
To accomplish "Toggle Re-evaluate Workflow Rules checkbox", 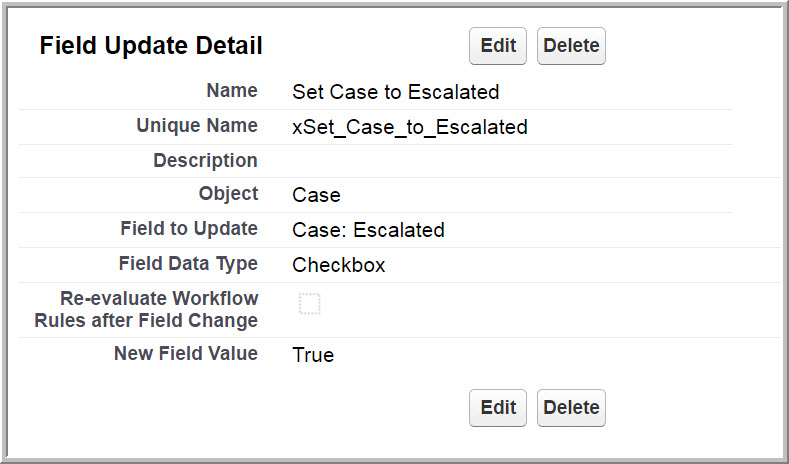I will [x=310, y=304].
